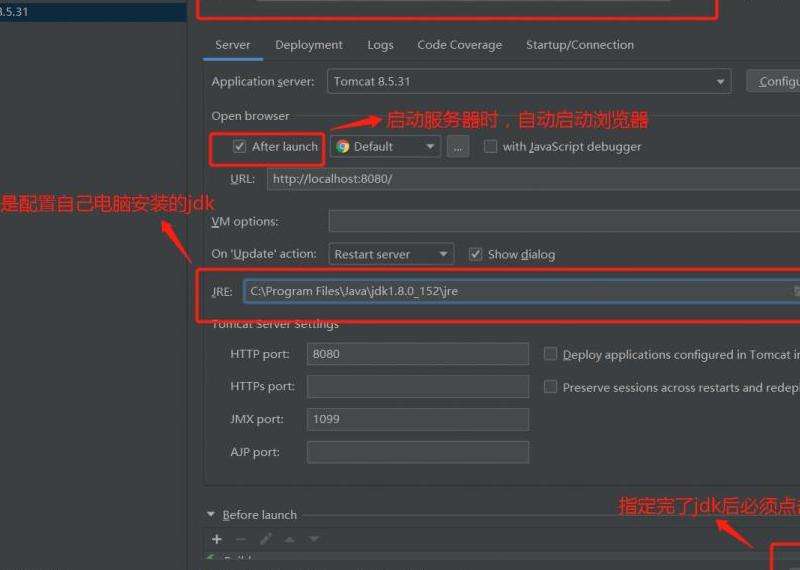Image resolution: width=800 pixels, height=570 pixels.
Task: Click the remove (−) before-launch task icon
Action: (241, 539)
